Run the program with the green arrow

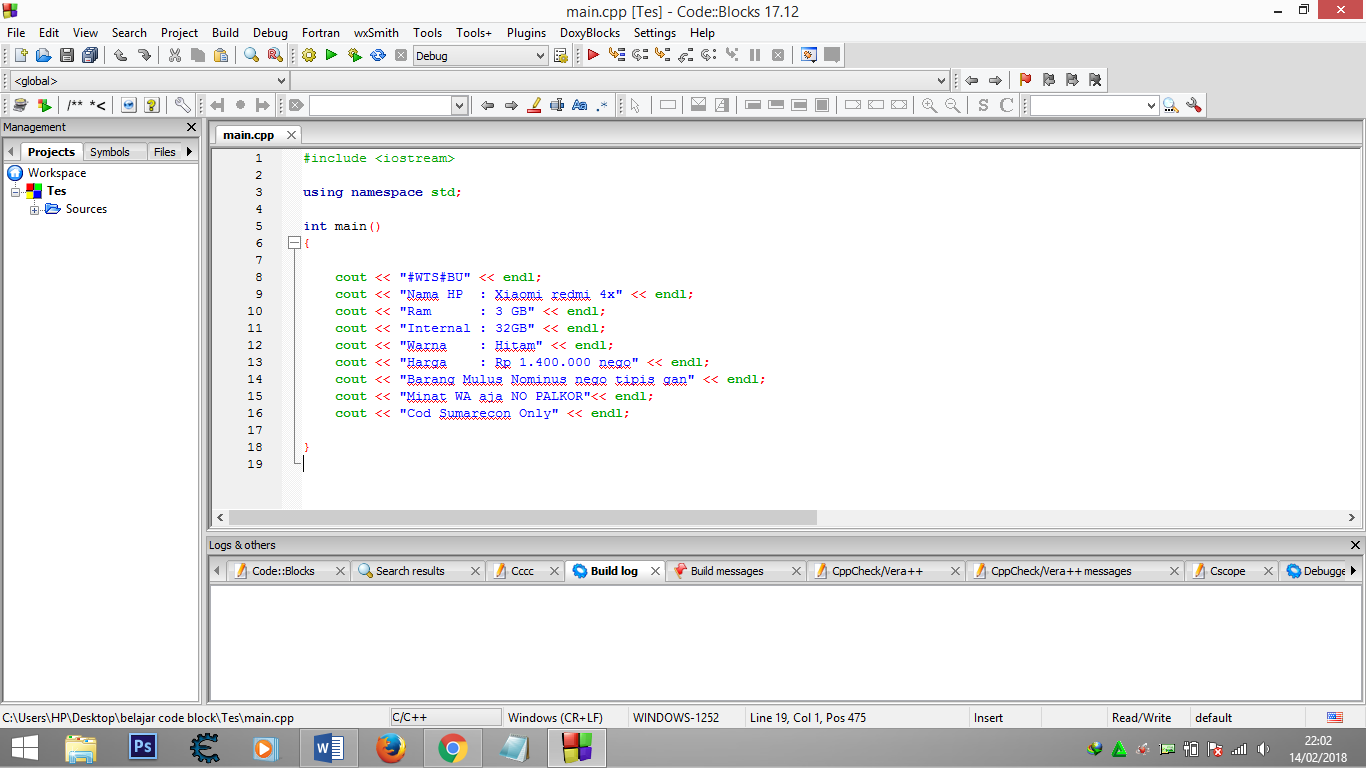(x=332, y=55)
